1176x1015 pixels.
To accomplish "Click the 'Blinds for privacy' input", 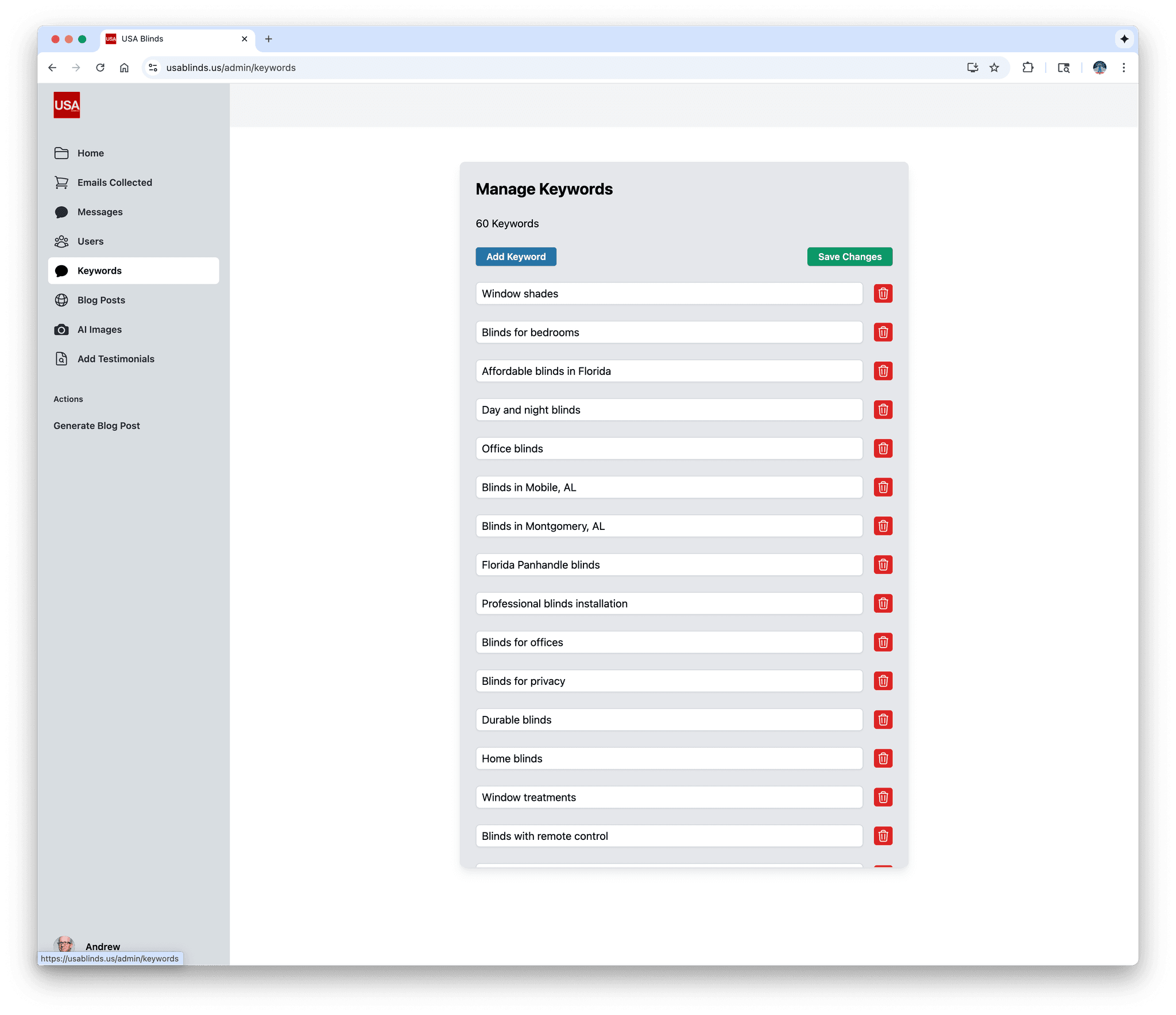I will coord(668,681).
